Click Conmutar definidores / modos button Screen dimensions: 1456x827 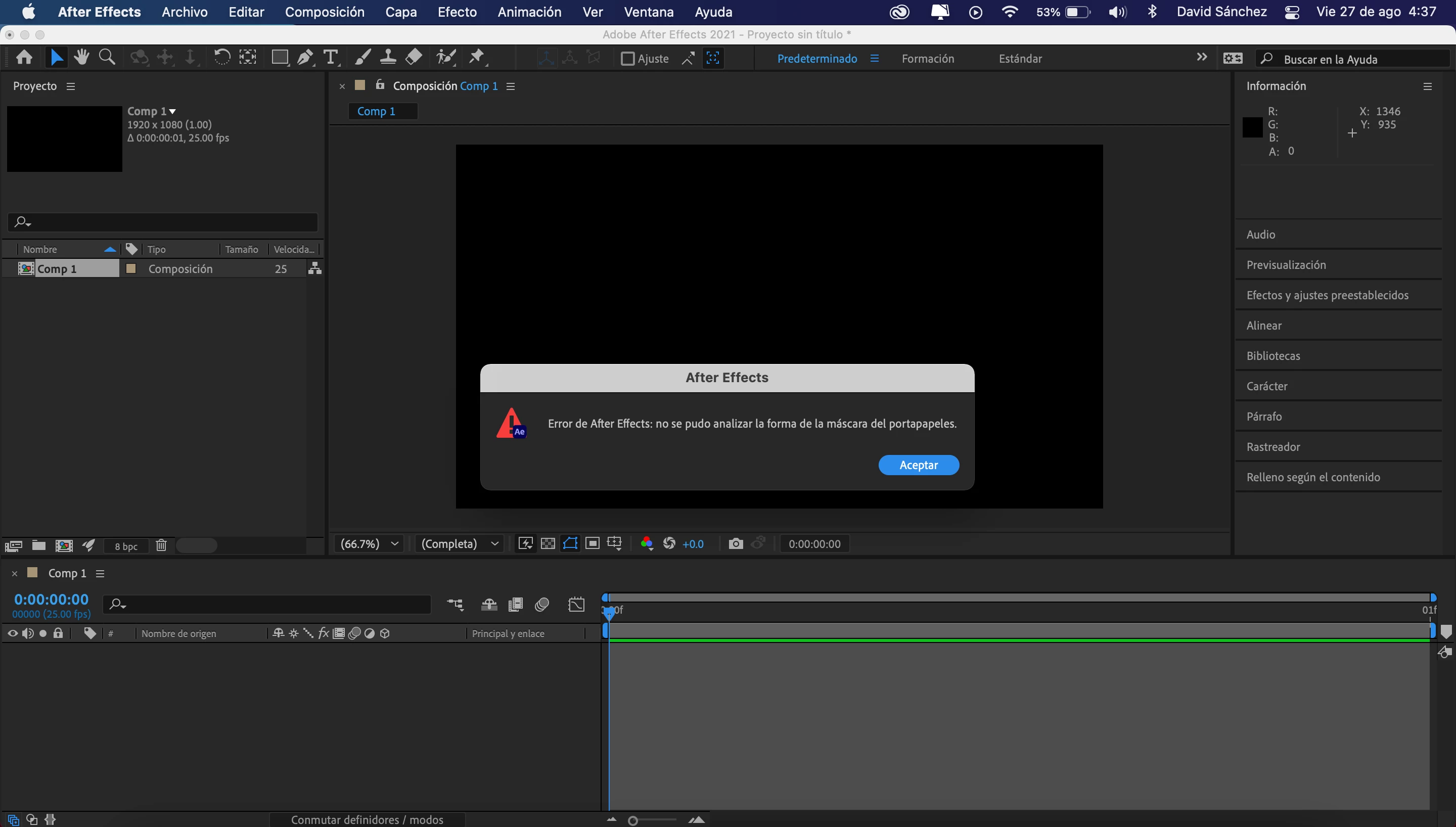[x=367, y=819]
